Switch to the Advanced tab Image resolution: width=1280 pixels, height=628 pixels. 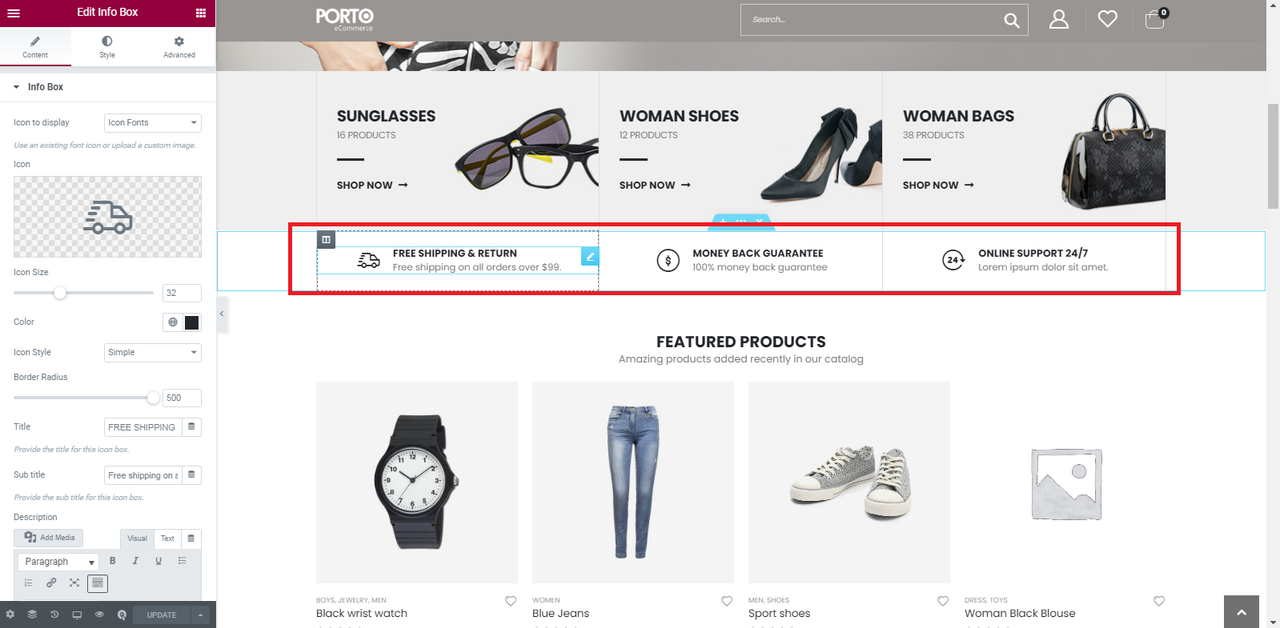[x=179, y=47]
